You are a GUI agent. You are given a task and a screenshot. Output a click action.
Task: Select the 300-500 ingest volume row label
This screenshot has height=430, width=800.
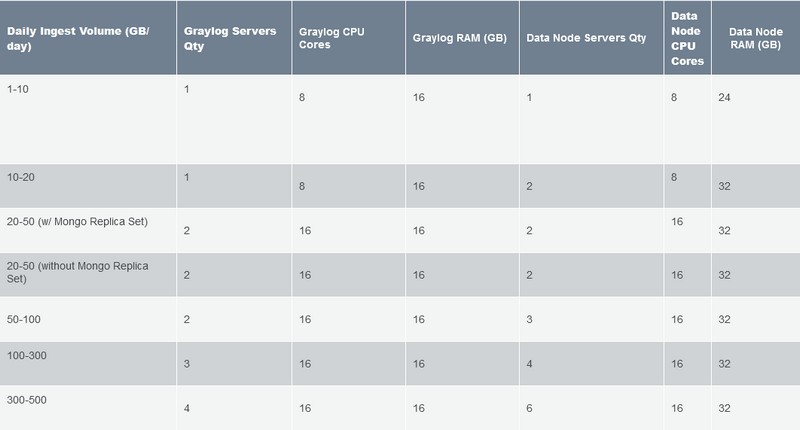click(x=29, y=400)
